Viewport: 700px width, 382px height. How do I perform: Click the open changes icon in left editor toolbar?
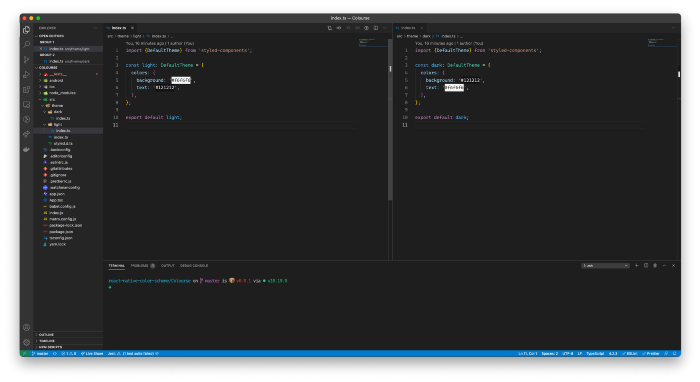[329, 28]
